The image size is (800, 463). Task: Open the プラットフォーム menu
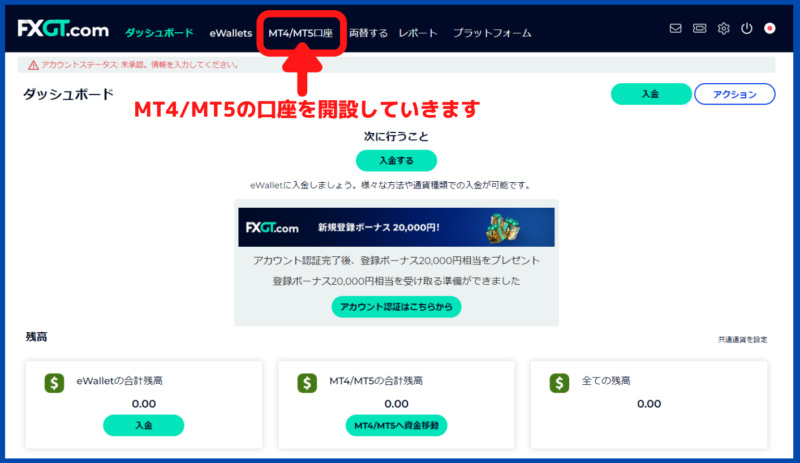(492, 33)
